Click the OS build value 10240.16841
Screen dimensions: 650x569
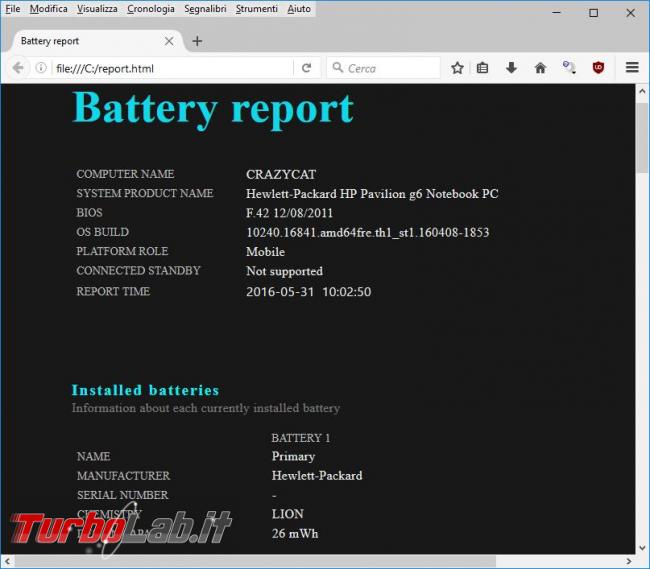(x=368, y=232)
